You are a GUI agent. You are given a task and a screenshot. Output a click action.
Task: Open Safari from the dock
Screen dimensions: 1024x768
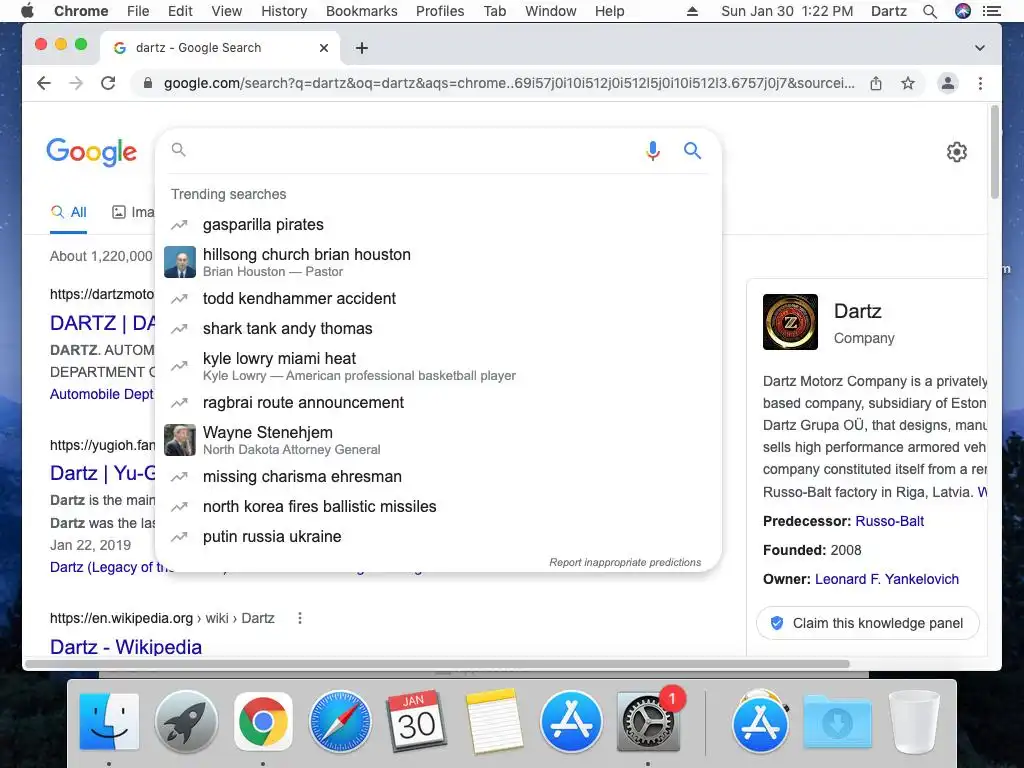340,721
